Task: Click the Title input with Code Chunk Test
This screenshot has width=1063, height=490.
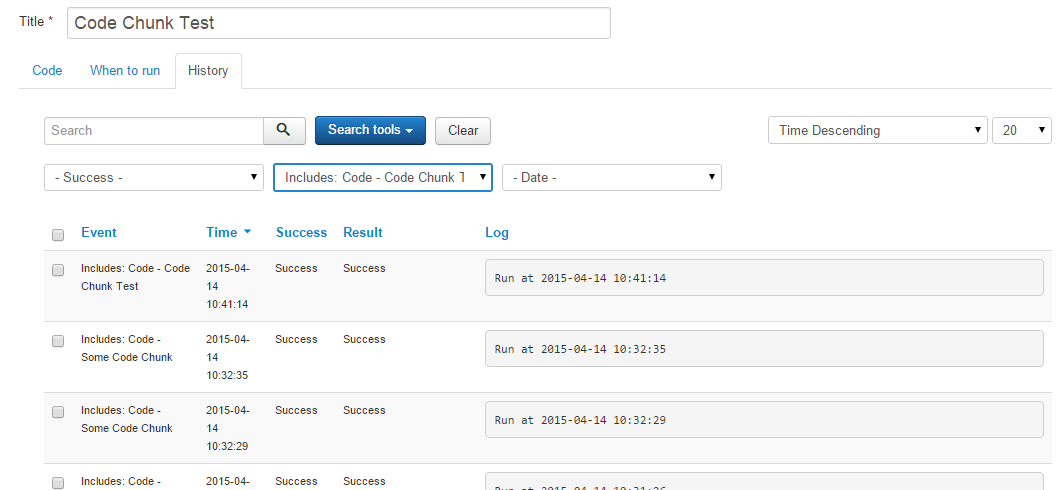Action: click(339, 23)
